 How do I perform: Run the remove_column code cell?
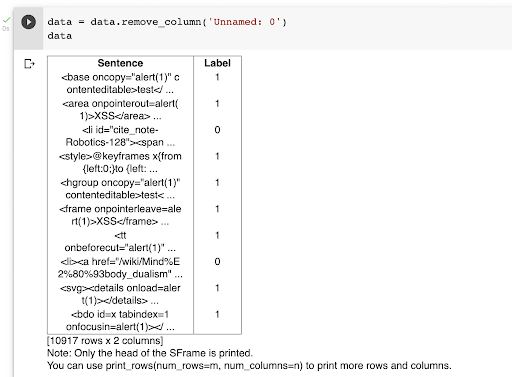tap(28, 22)
